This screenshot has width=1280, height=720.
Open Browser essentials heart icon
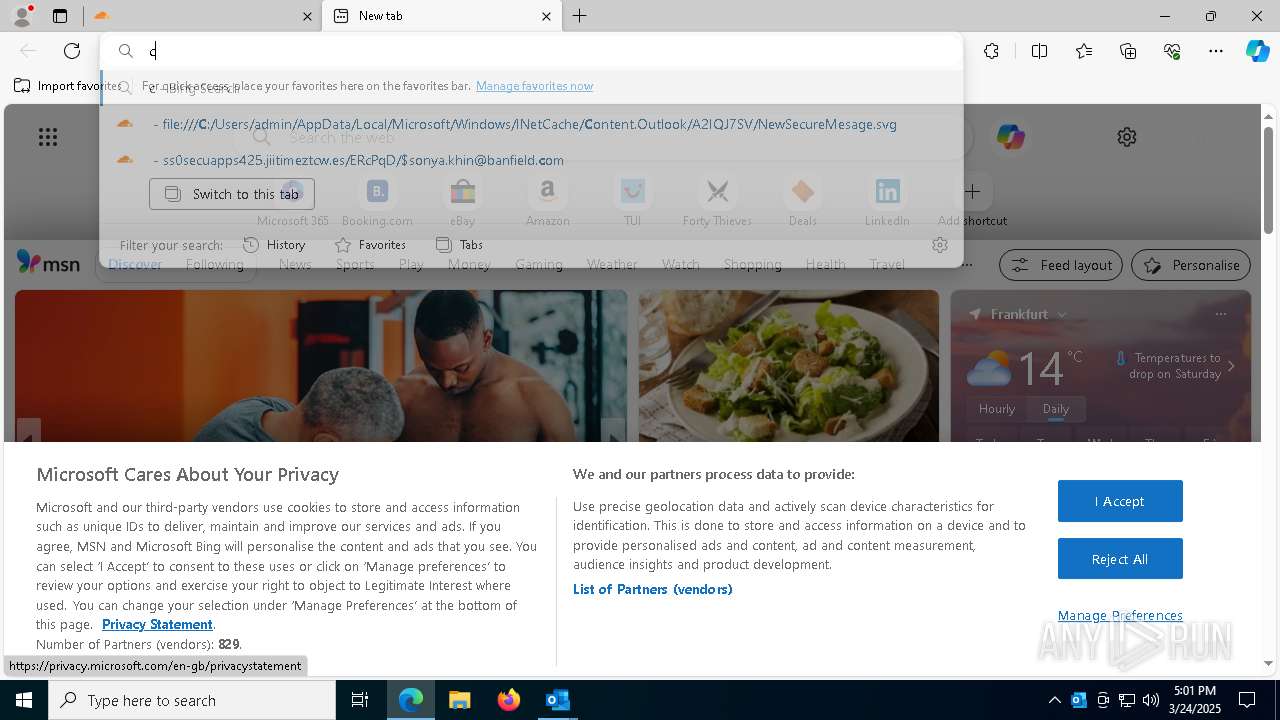click(x=1172, y=51)
